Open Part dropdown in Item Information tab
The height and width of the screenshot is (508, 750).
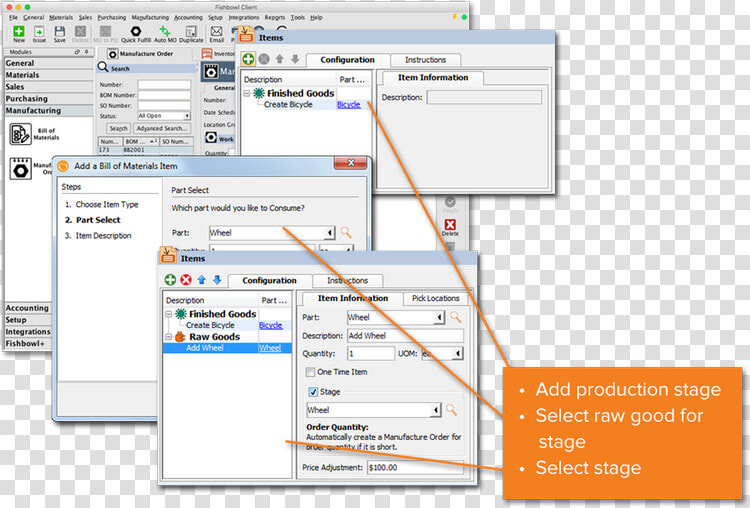click(439, 317)
